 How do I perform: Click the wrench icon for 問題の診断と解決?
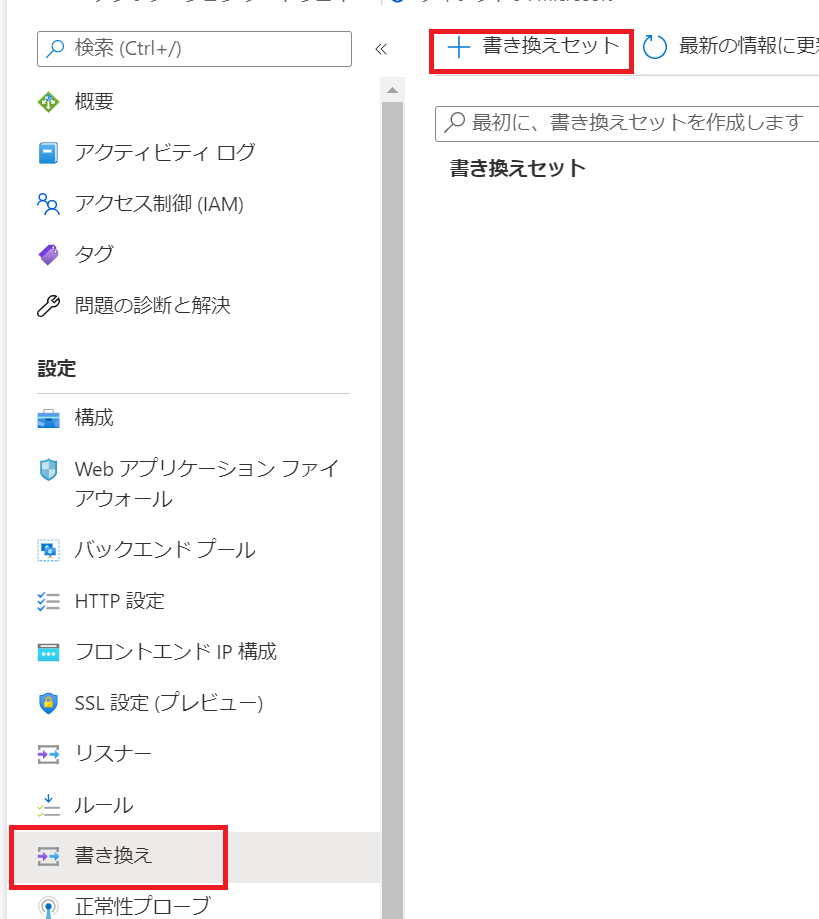48,306
